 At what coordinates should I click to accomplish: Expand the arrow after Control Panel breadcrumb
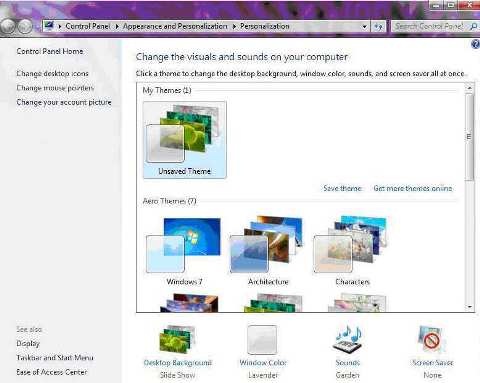coord(117,26)
